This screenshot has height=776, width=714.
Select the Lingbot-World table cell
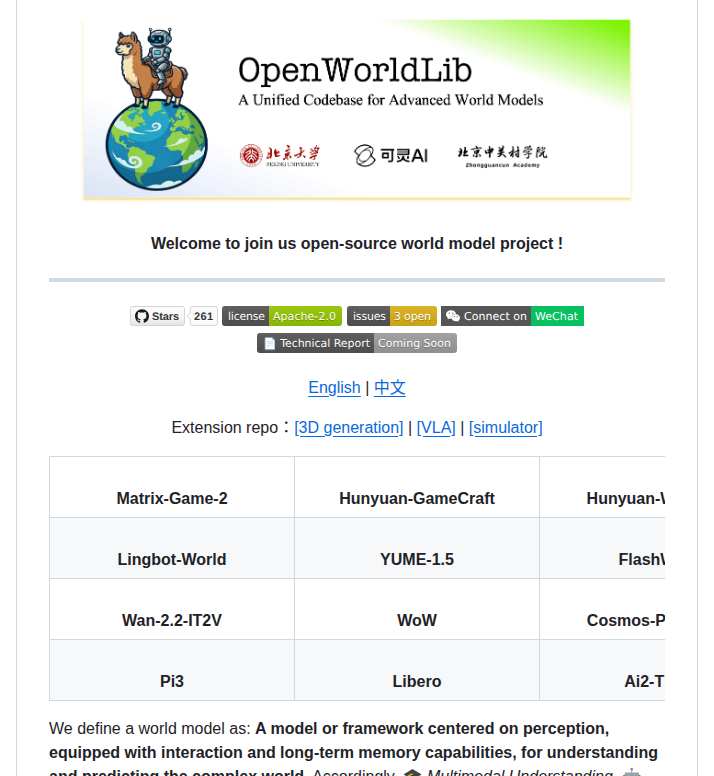pyautogui.click(x=172, y=548)
